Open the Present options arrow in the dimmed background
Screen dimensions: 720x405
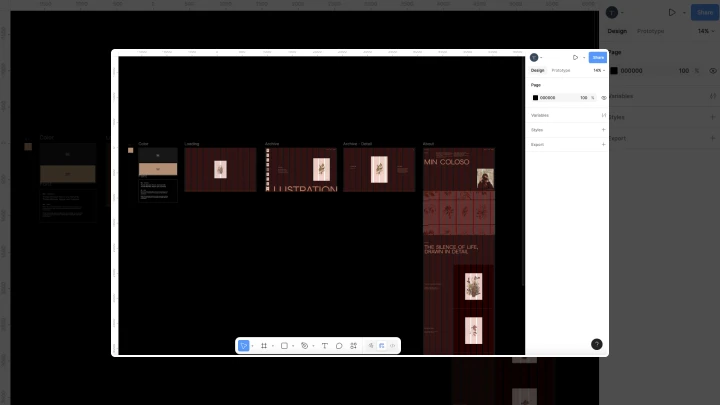tap(684, 13)
